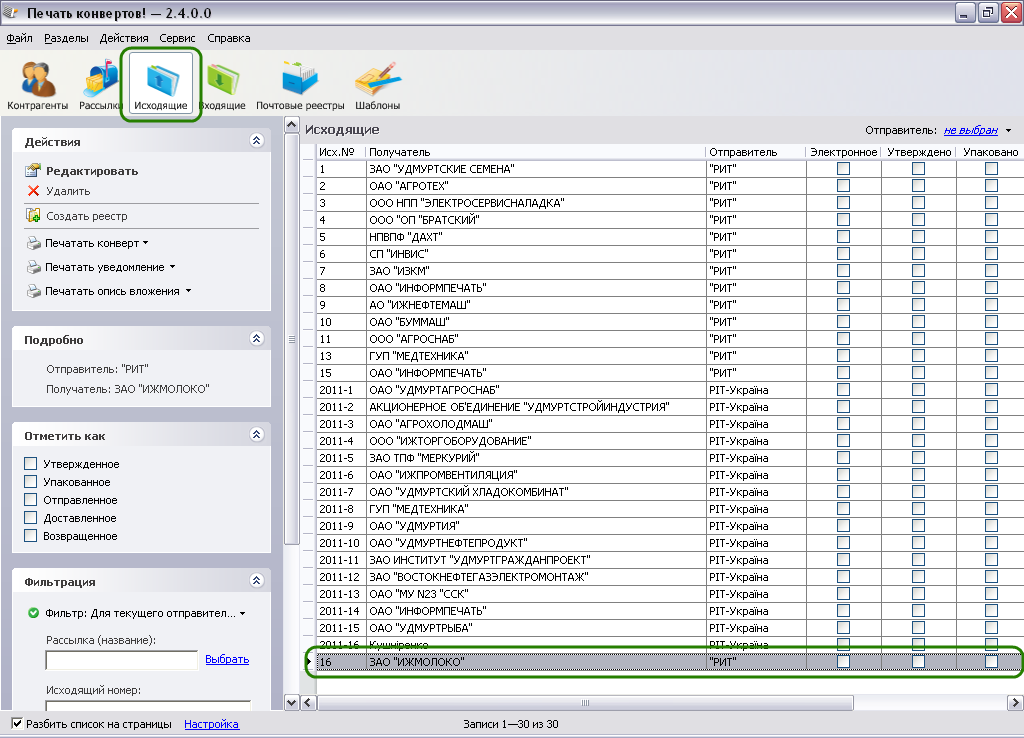Check the Утвержденное checkbox
The width and height of the screenshot is (1024, 738).
click(x=31, y=464)
